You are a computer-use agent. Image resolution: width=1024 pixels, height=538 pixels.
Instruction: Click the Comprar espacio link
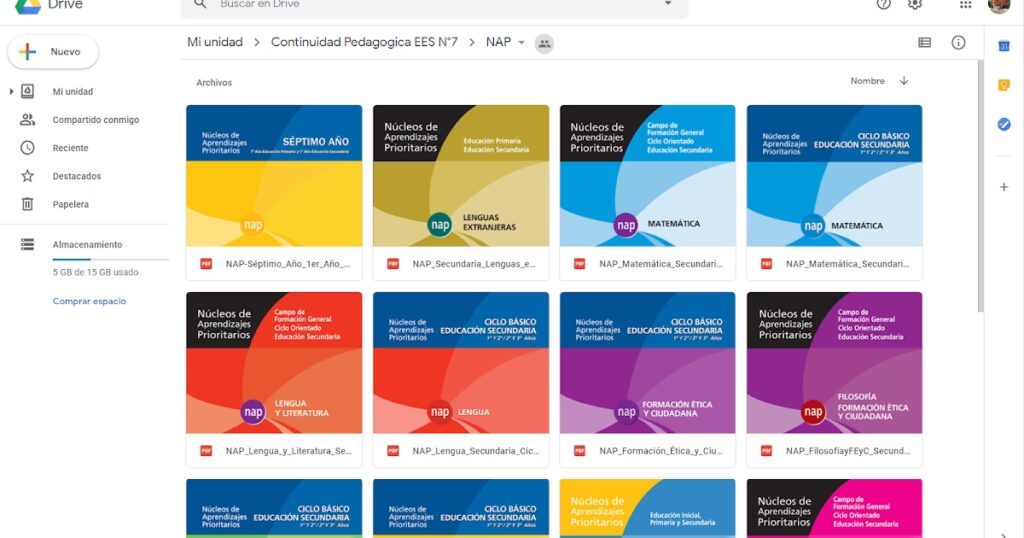point(89,301)
